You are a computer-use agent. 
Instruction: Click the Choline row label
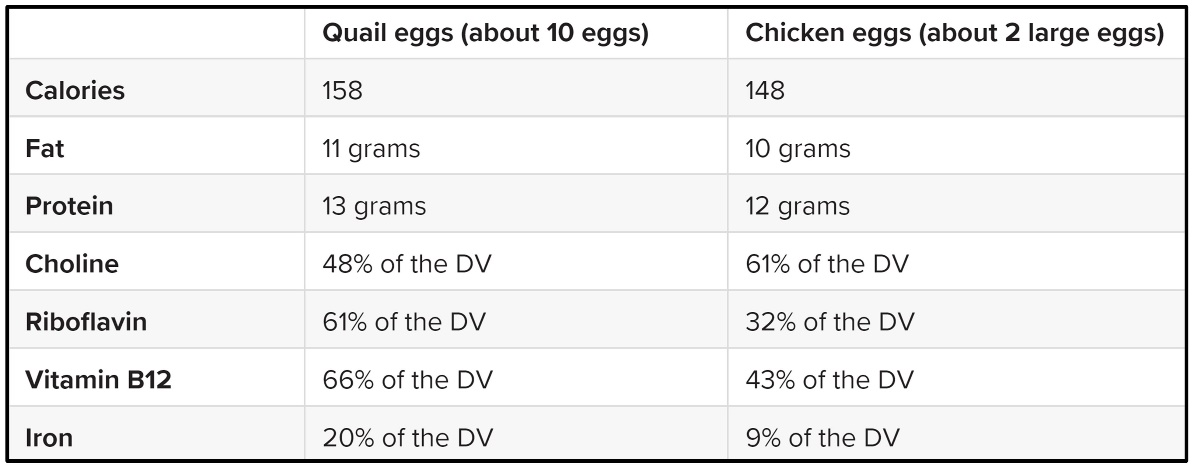pyautogui.click(x=72, y=265)
